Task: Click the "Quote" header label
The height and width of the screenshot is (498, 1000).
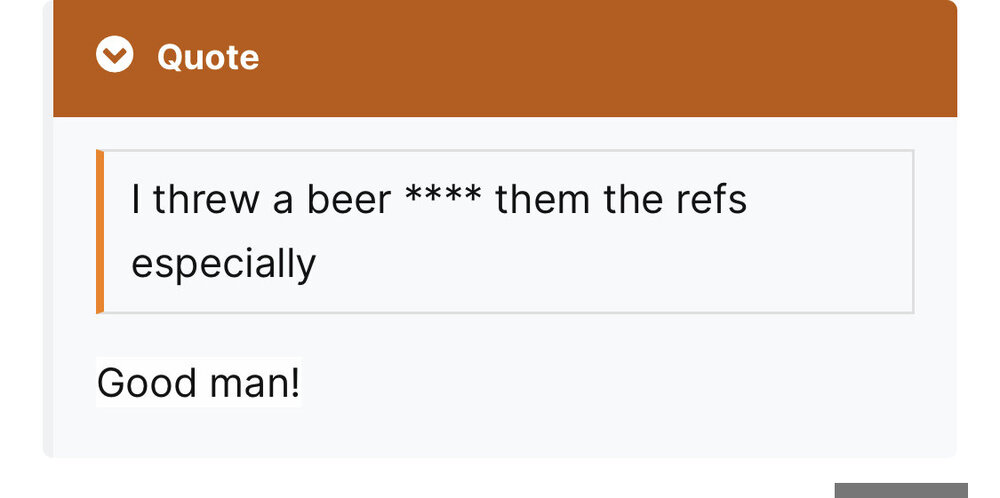Action: 208,57
